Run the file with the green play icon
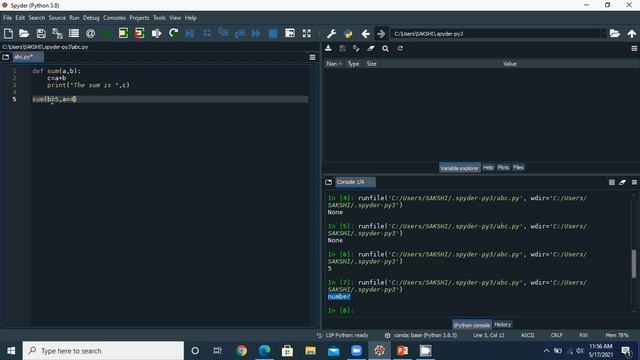 tap(107, 34)
